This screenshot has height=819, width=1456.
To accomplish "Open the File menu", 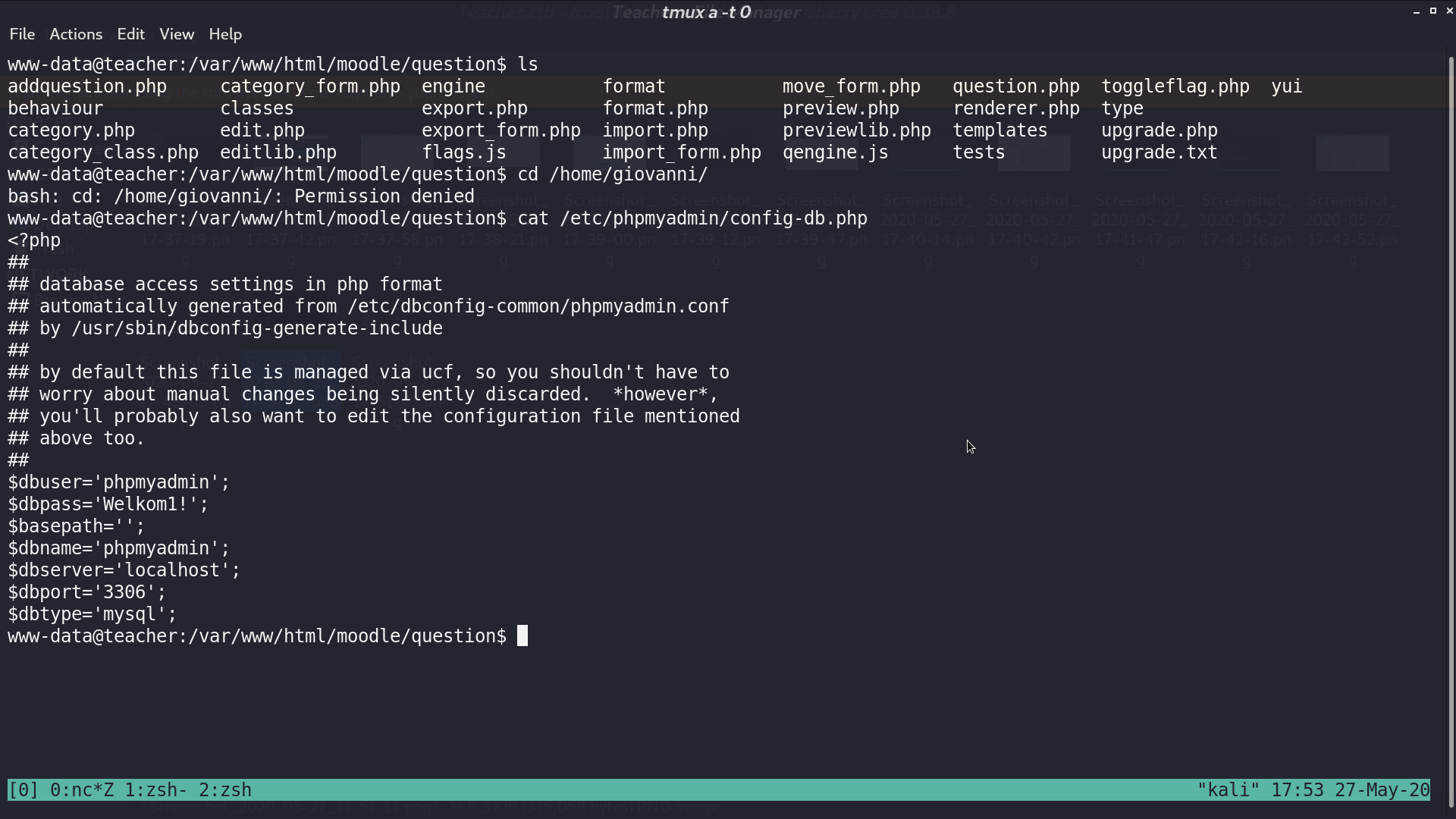I will (22, 34).
